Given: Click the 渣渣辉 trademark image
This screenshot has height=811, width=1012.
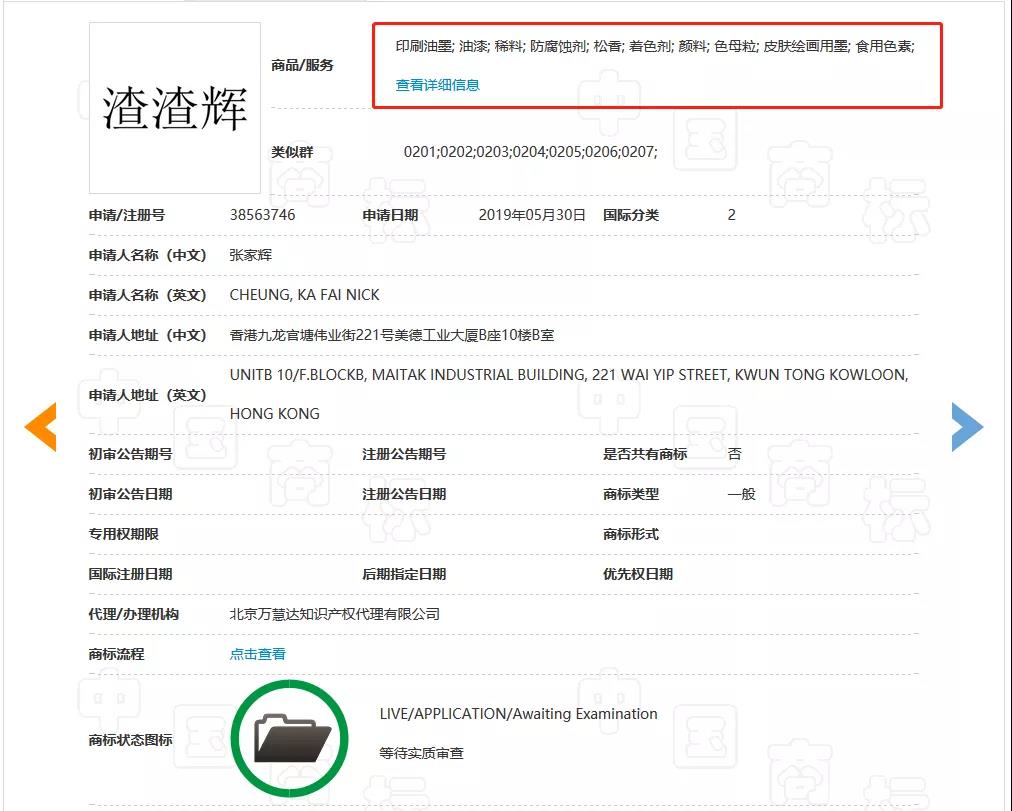Looking at the screenshot, I should (175, 108).
